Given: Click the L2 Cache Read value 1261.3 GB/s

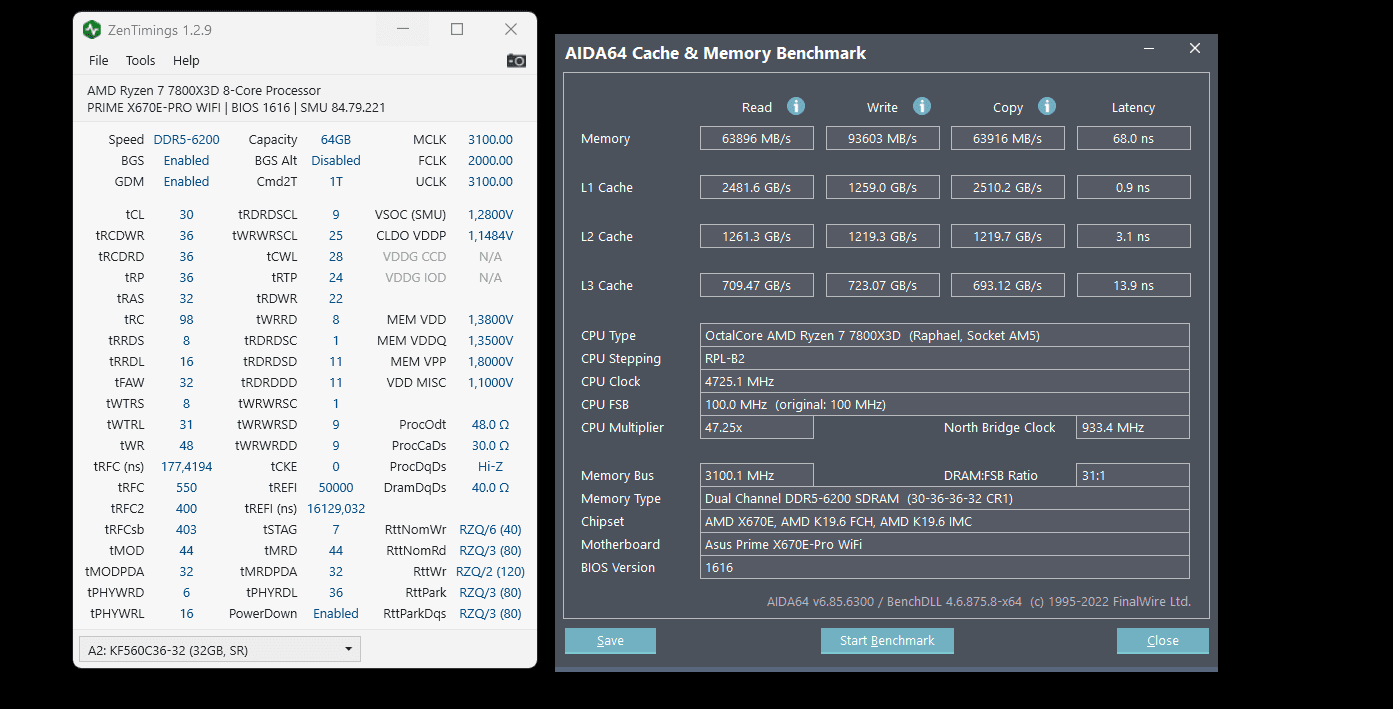Looking at the screenshot, I should tap(757, 236).
